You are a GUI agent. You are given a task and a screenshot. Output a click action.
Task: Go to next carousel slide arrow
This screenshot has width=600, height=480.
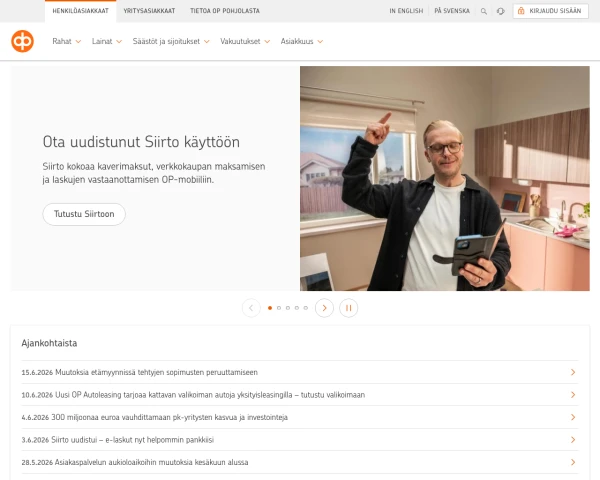pos(324,308)
